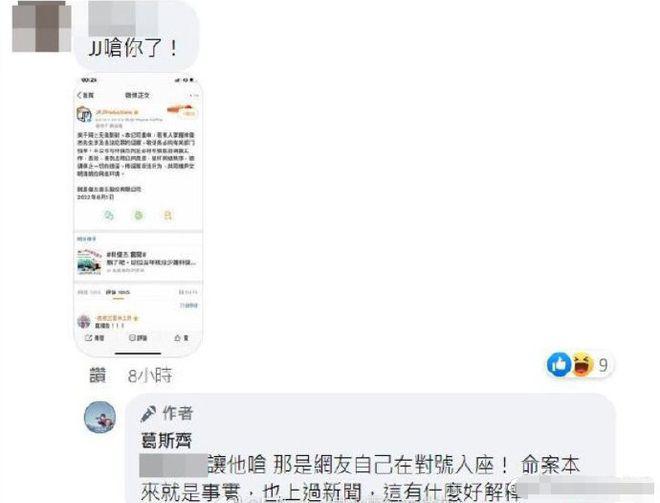Tap the three-dots menu in the Weibo header
This screenshot has height=503, width=660.
coord(193,96)
